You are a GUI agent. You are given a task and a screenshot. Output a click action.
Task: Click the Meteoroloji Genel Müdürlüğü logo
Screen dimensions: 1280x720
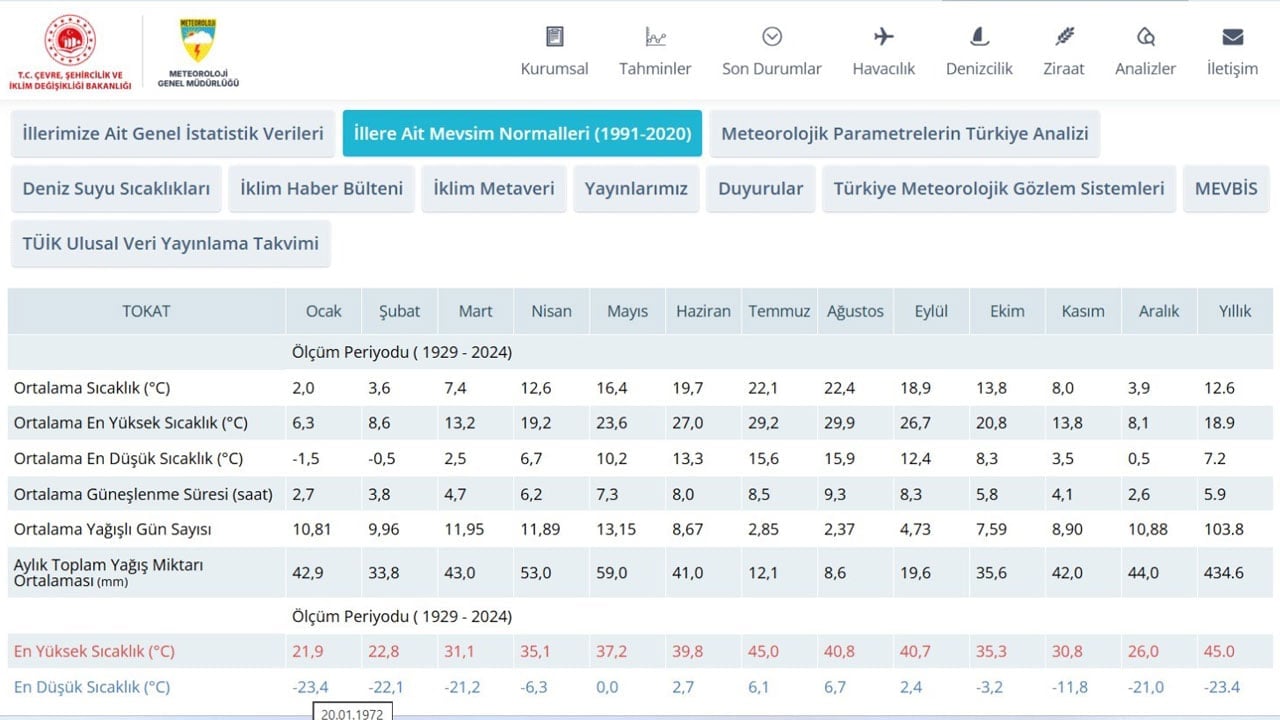[198, 50]
